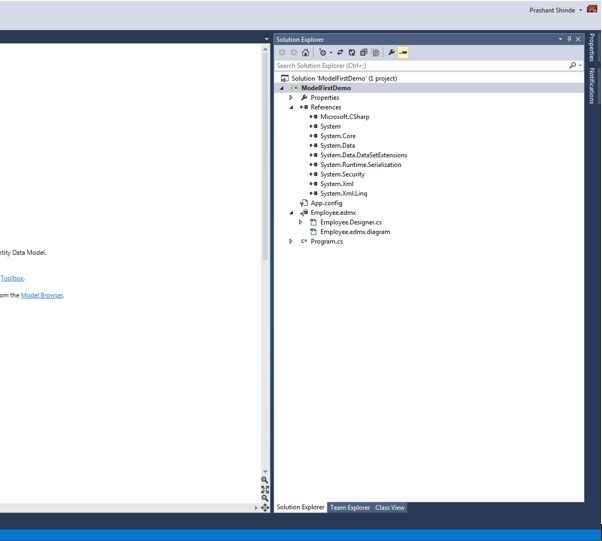
Task: Select System.Runtime.Serialization reference
Action: point(361,165)
